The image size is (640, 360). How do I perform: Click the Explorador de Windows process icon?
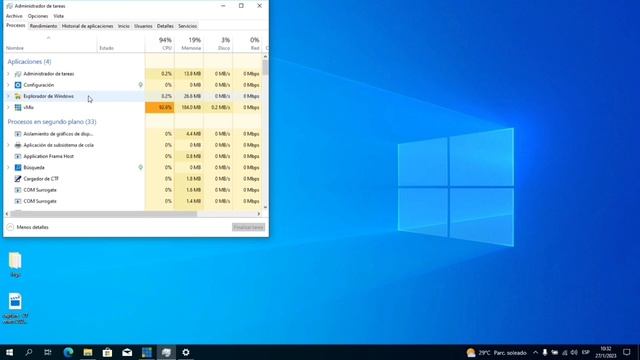point(18,96)
